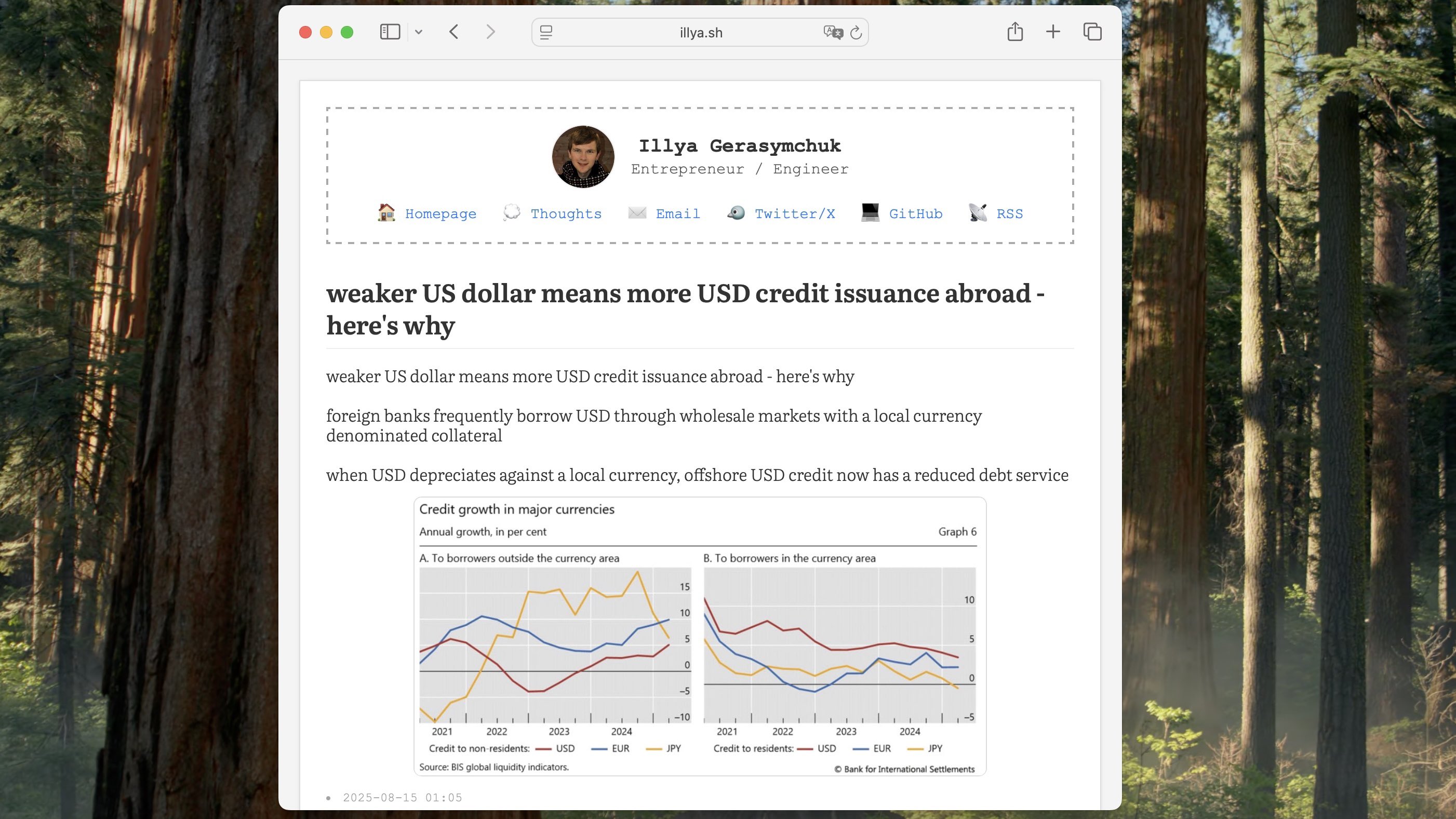Click the translate page icon
Viewport: 1456px width, 819px height.
coord(833,32)
